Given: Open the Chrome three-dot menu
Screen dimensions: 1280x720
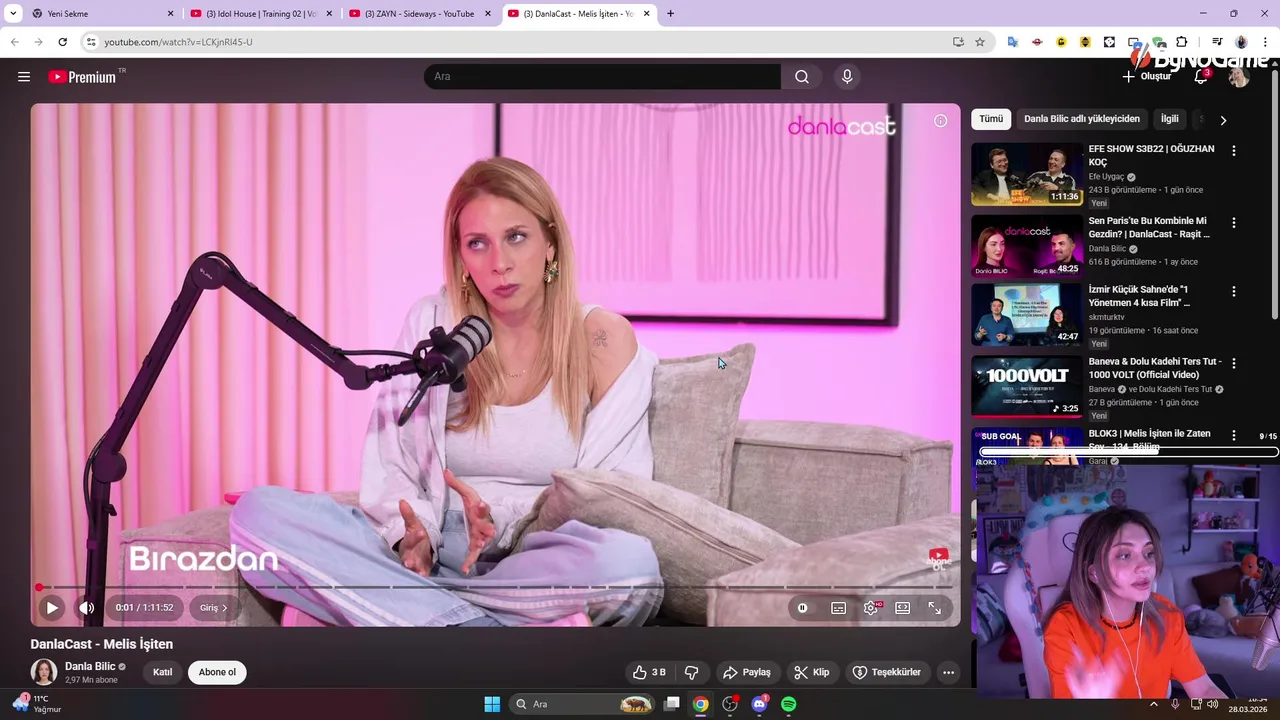Looking at the screenshot, I should (1265, 42).
